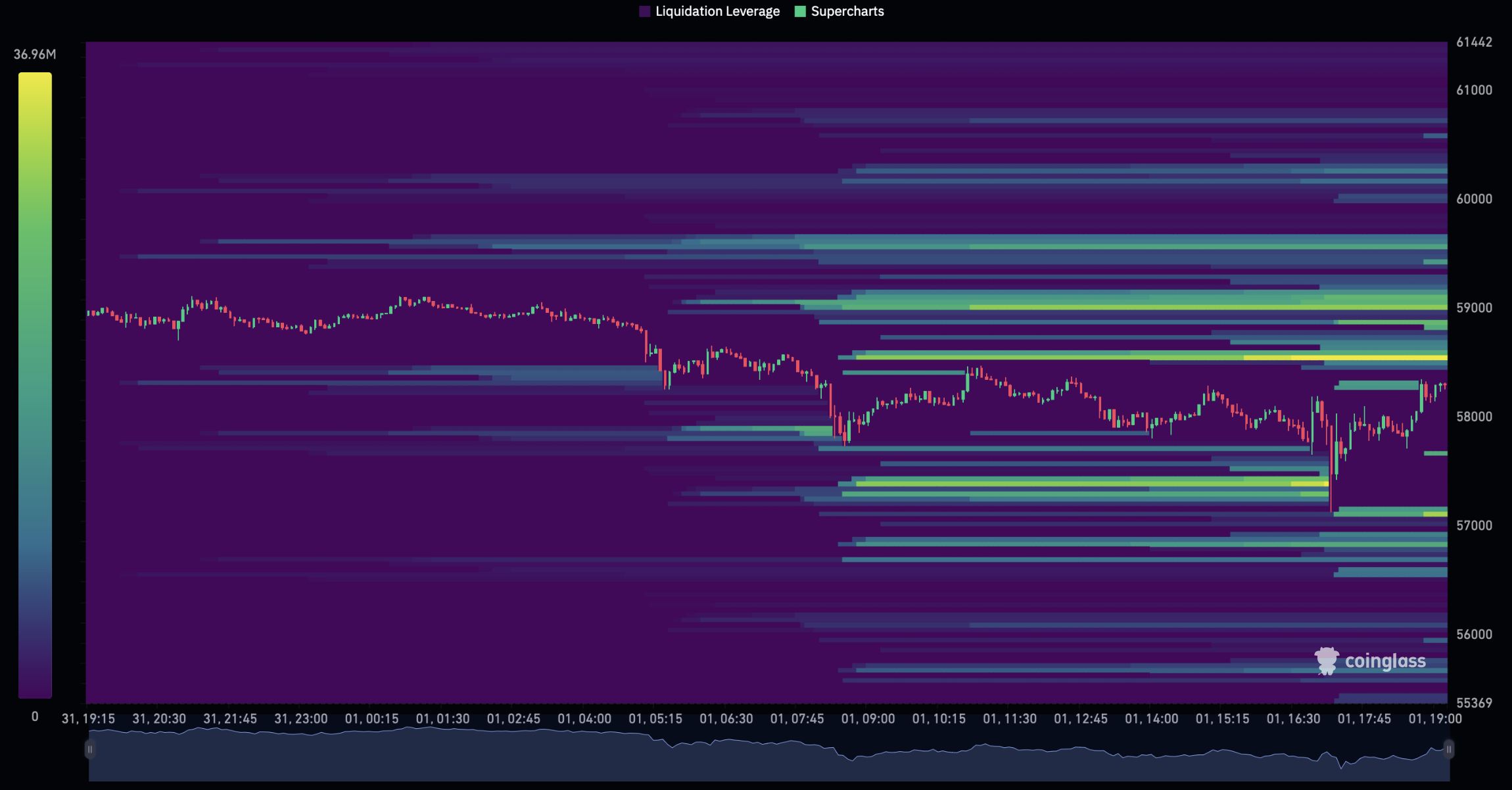Click the coinglass mascot logo icon
This screenshot has height=790, width=1512.
[x=1326, y=661]
